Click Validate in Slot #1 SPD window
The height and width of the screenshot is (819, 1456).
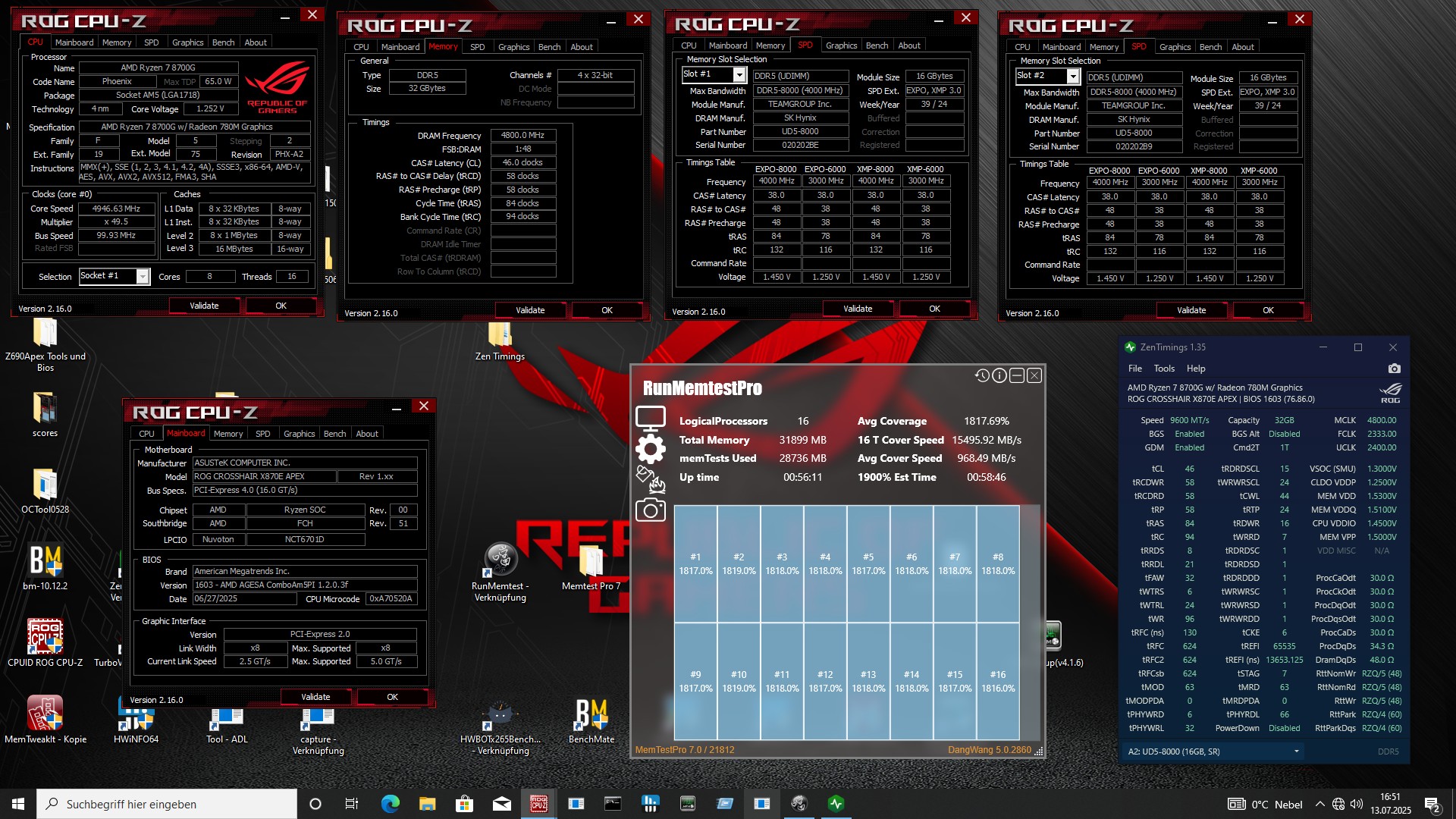858,309
